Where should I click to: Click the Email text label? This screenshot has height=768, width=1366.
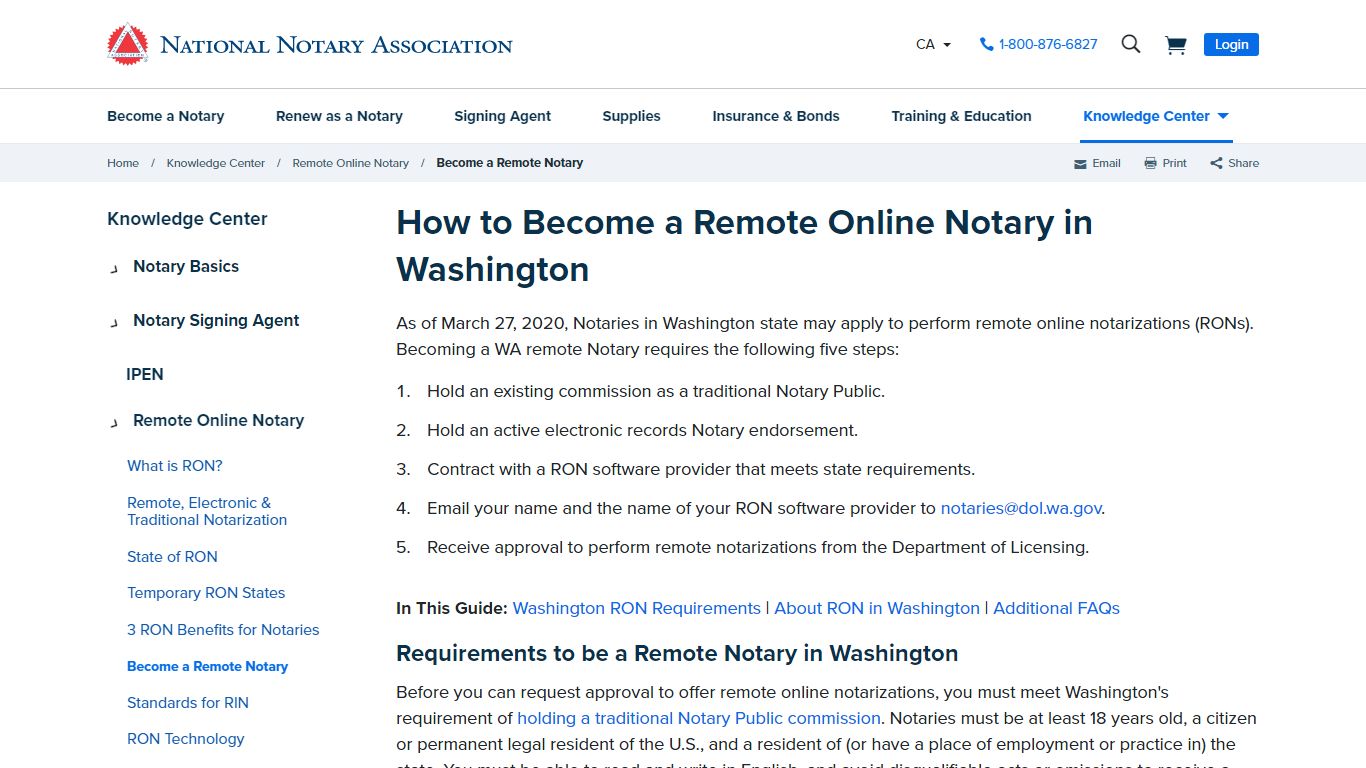(1106, 163)
